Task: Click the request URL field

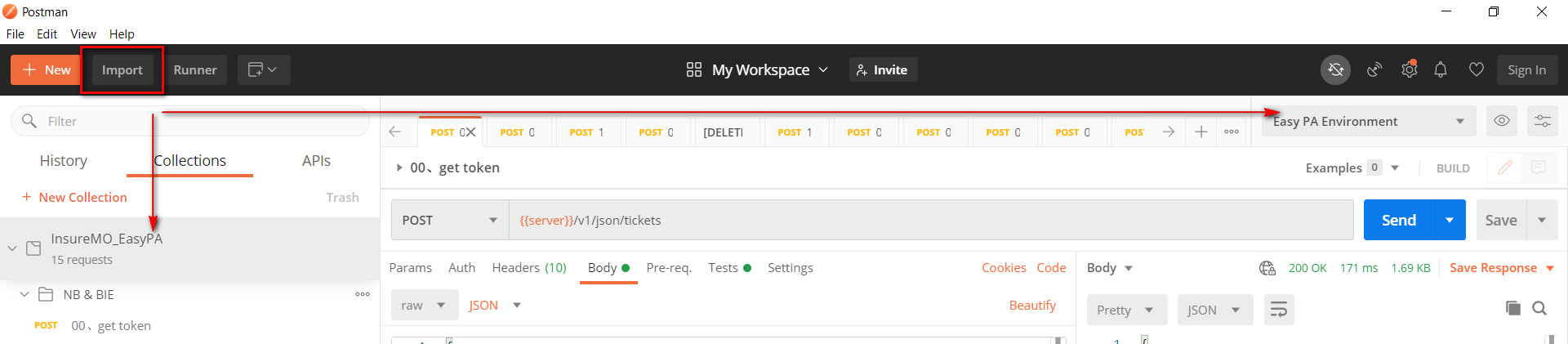Action: [931, 220]
